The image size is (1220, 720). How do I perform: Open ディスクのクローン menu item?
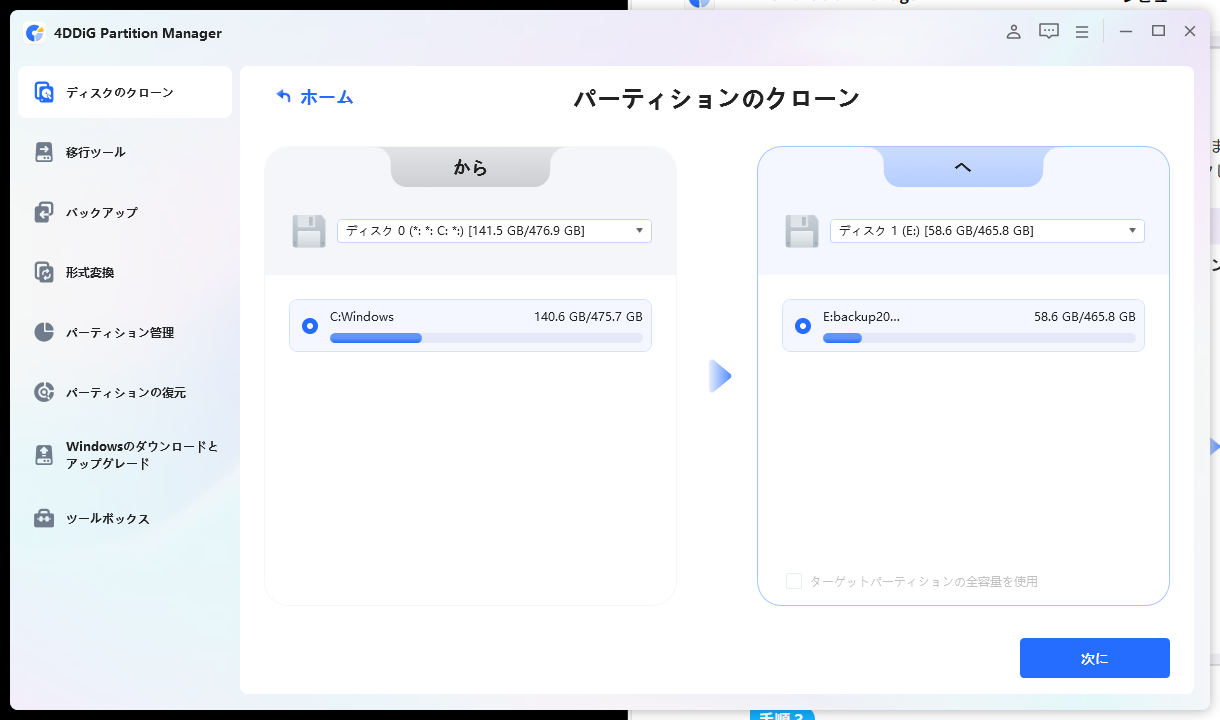tap(125, 92)
